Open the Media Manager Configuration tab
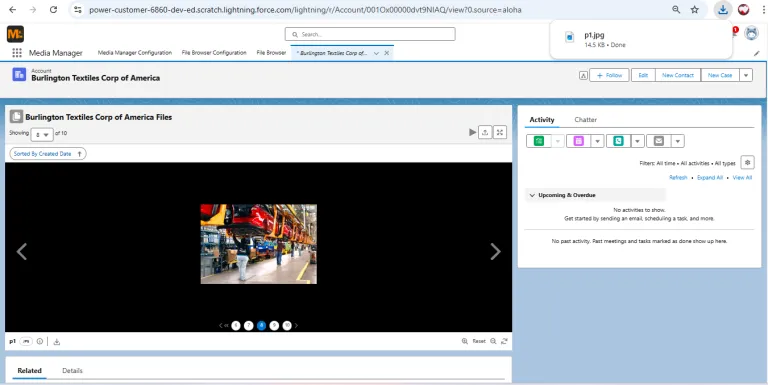Viewport: 768px width, 385px height. click(x=135, y=53)
